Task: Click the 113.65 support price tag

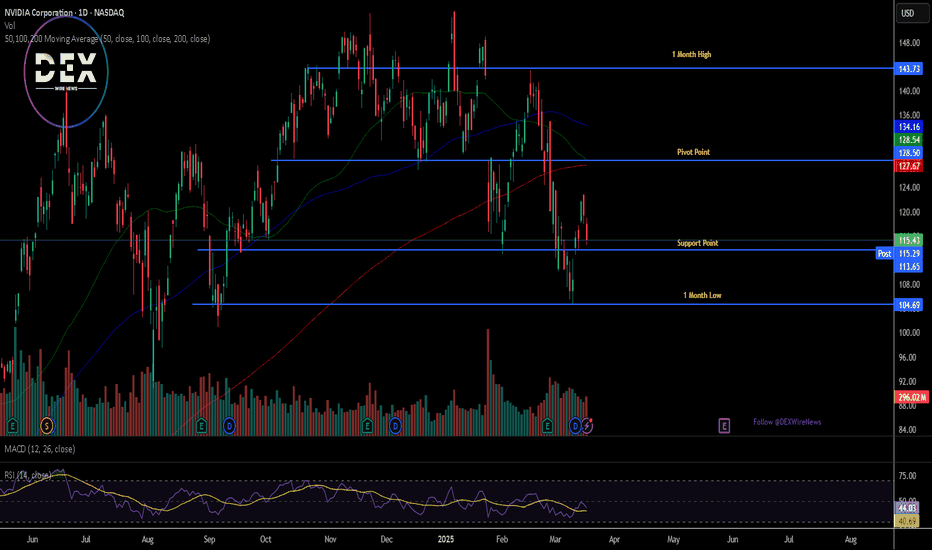Action: 909,266
